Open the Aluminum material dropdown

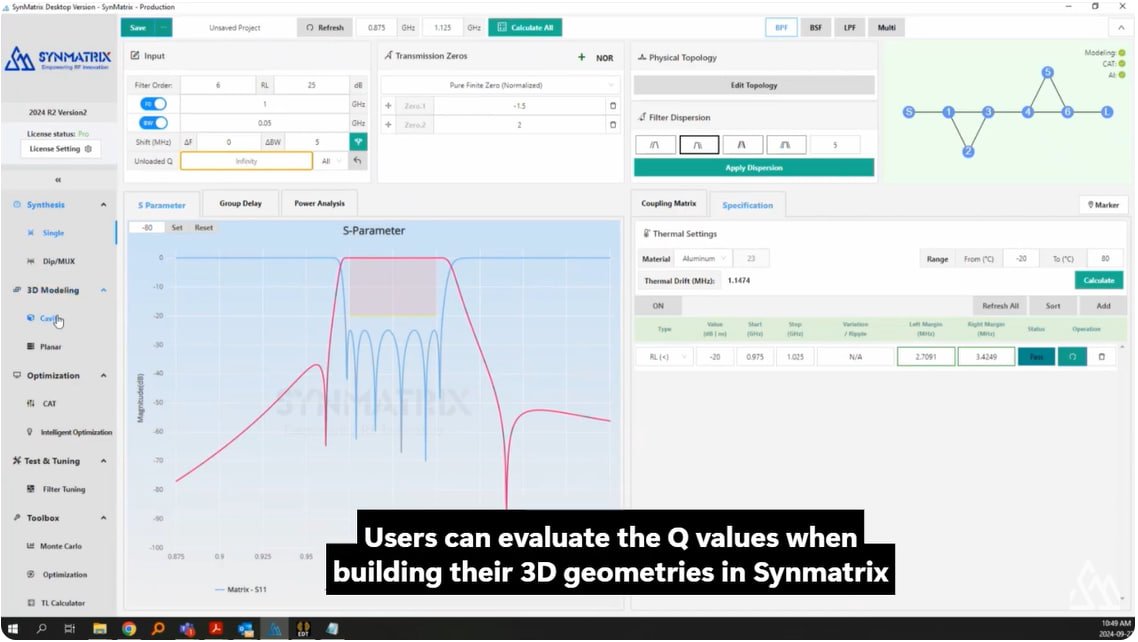[703, 258]
